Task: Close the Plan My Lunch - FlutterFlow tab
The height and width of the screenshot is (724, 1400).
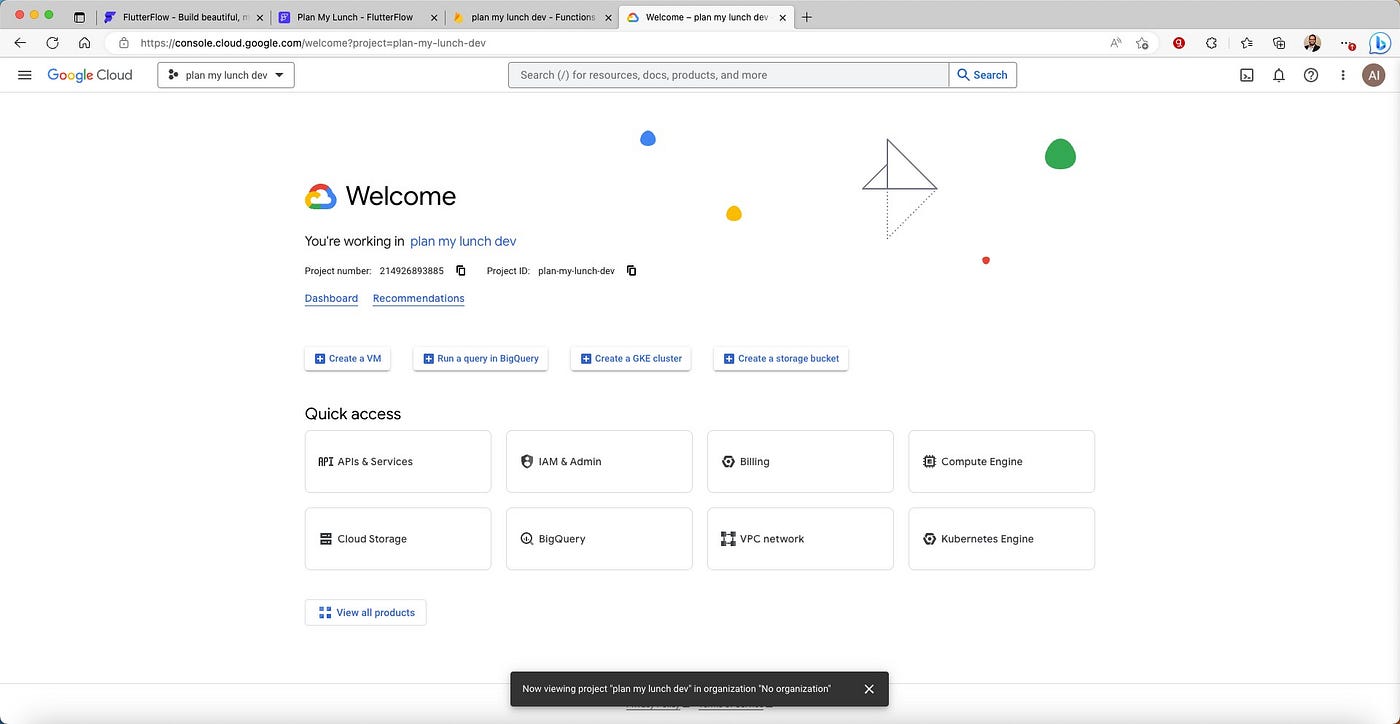Action: (433, 17)
